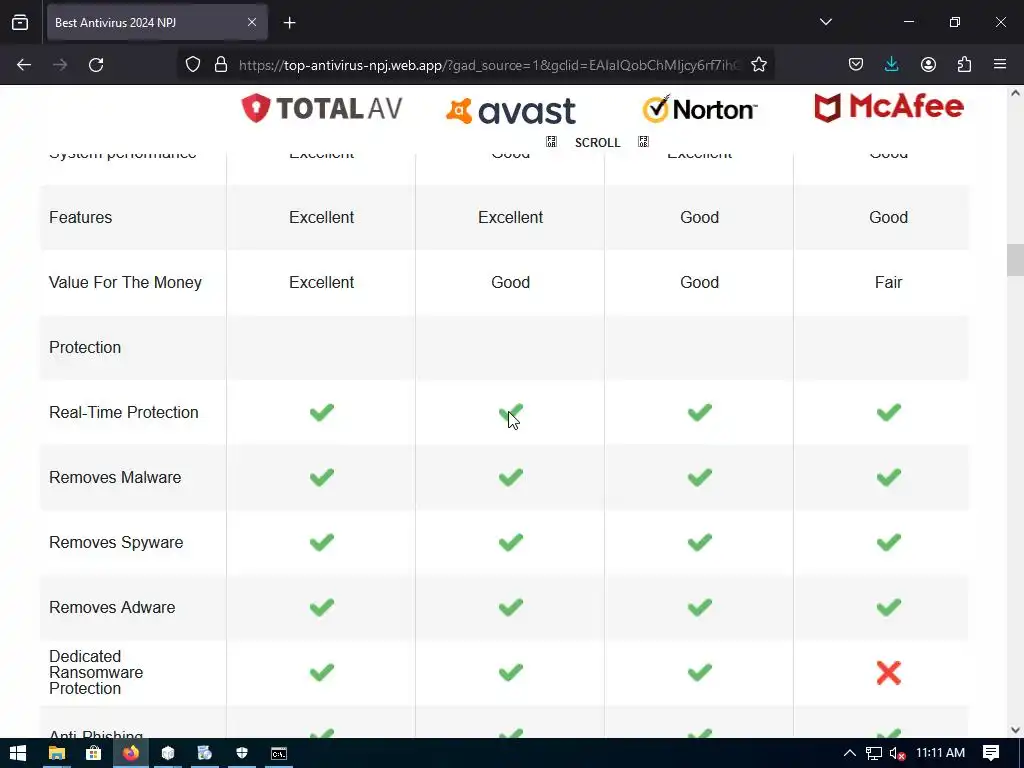
Task: Select the Features row label
Action: point(80,217)
